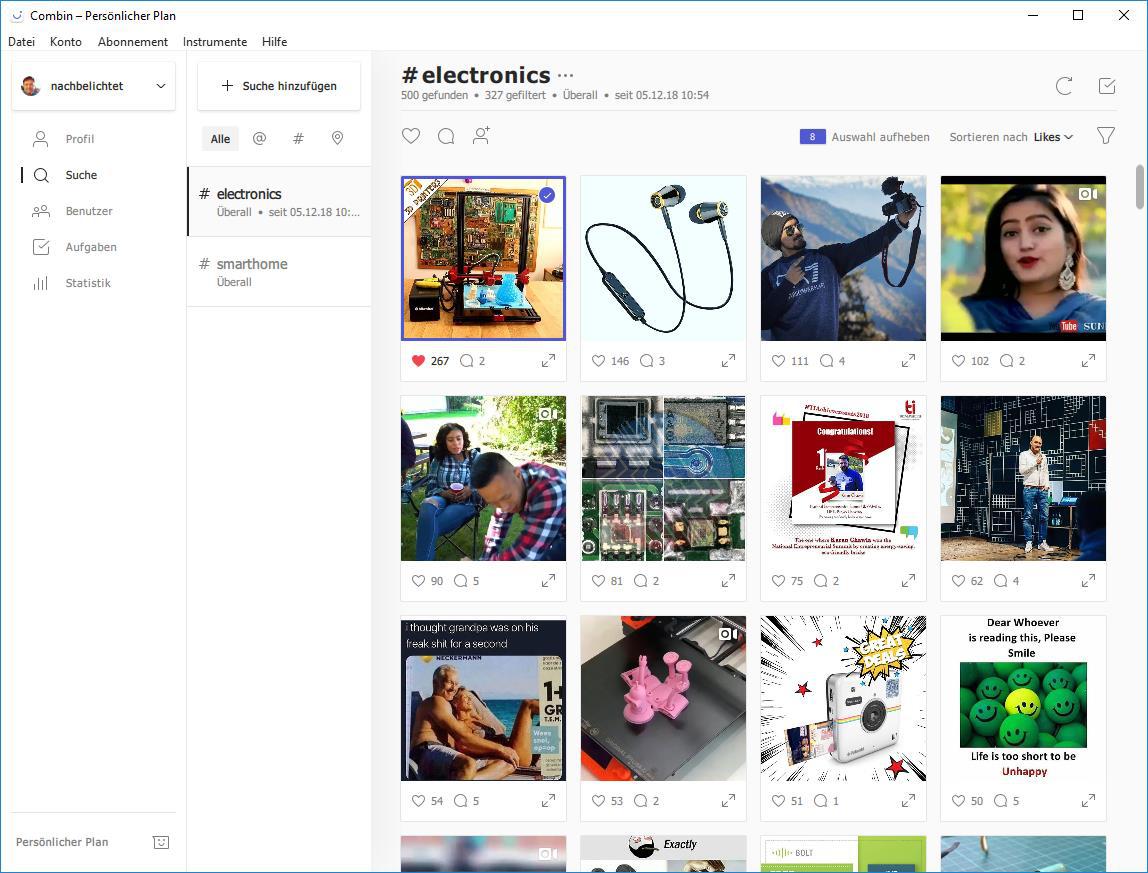Filter searches by @ user icon
The width and height of the screenshot is (1148, 873).
click(259, 139)
